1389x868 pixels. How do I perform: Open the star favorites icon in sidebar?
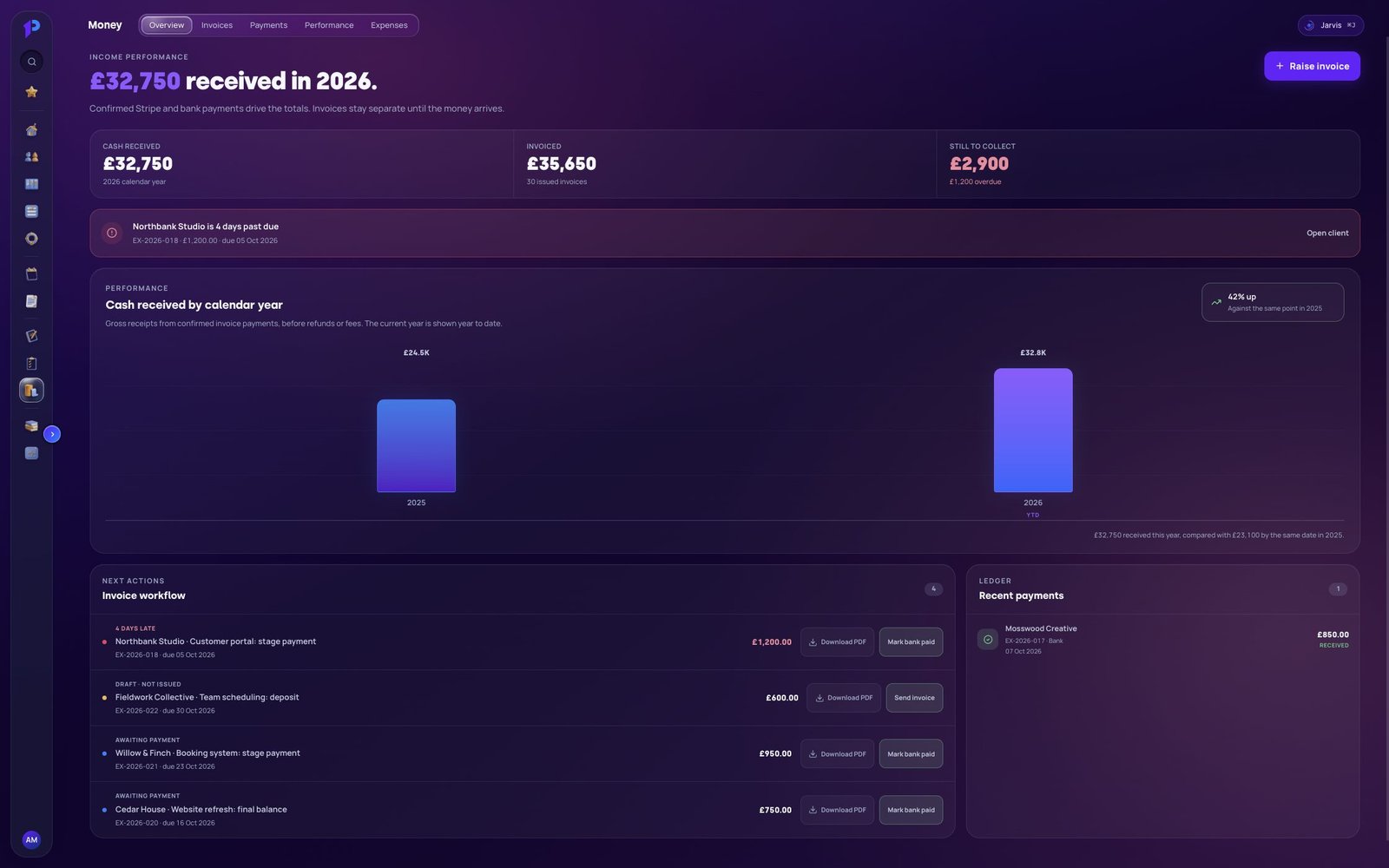point(31,92)
